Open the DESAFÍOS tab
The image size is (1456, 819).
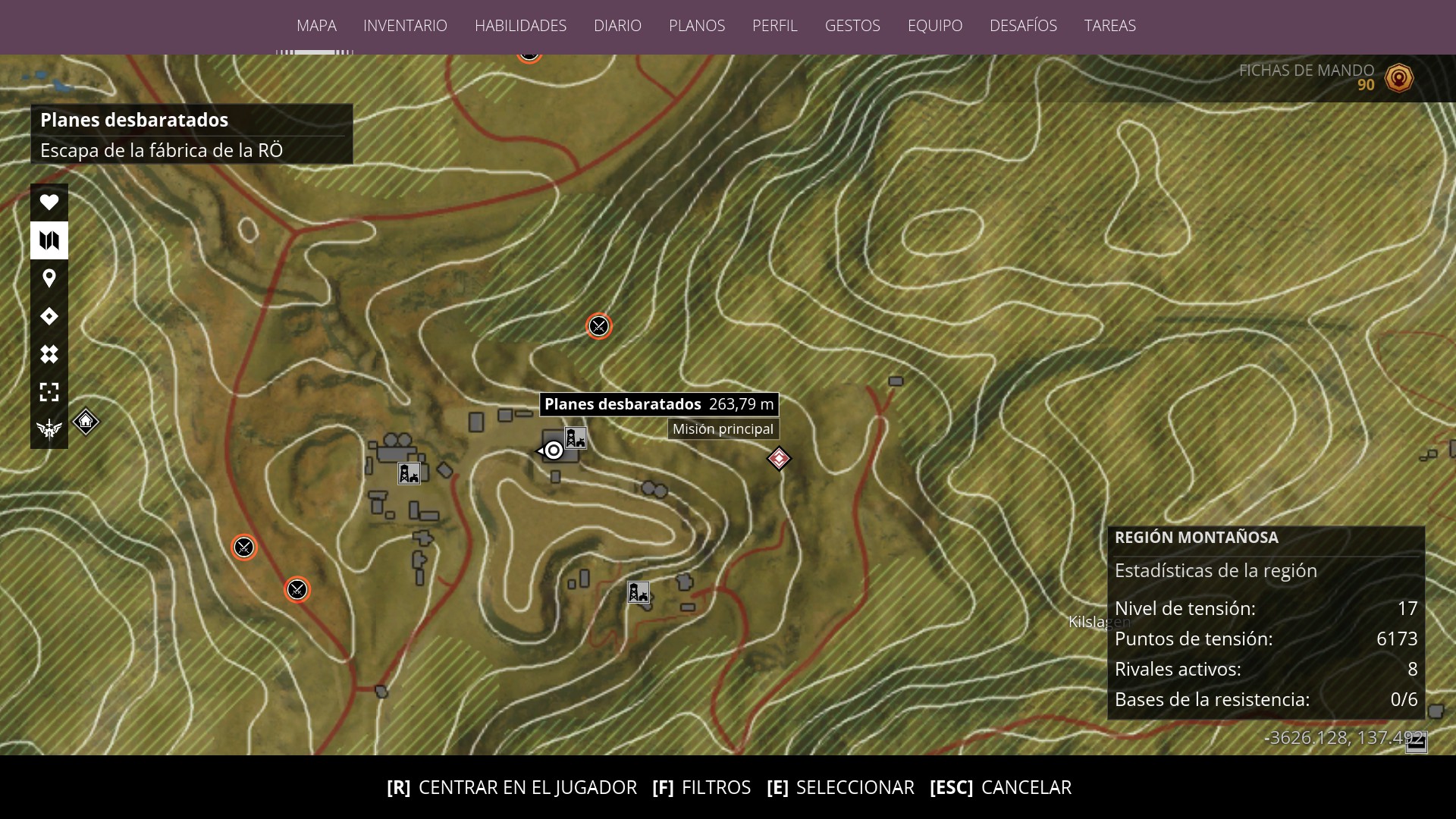[1023, 26]
